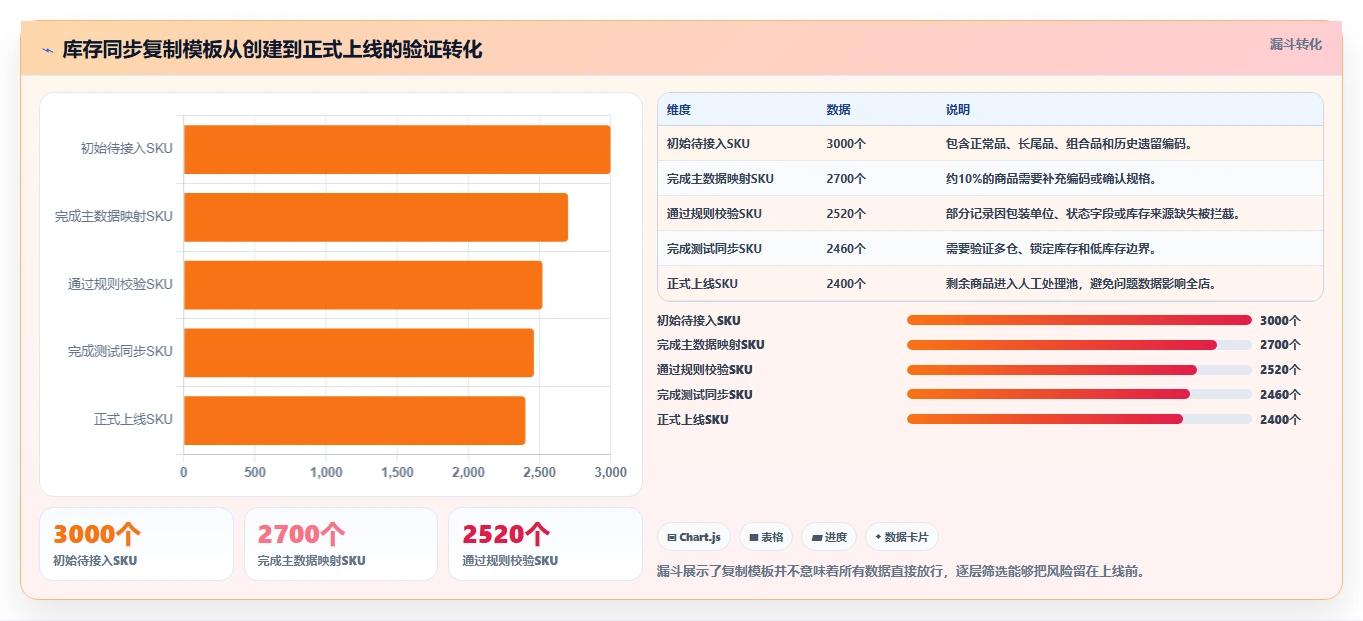Click the chart axis label 正式上线SKU
The height and width of the screenshot is (621, 1363).
coord(134,420)
